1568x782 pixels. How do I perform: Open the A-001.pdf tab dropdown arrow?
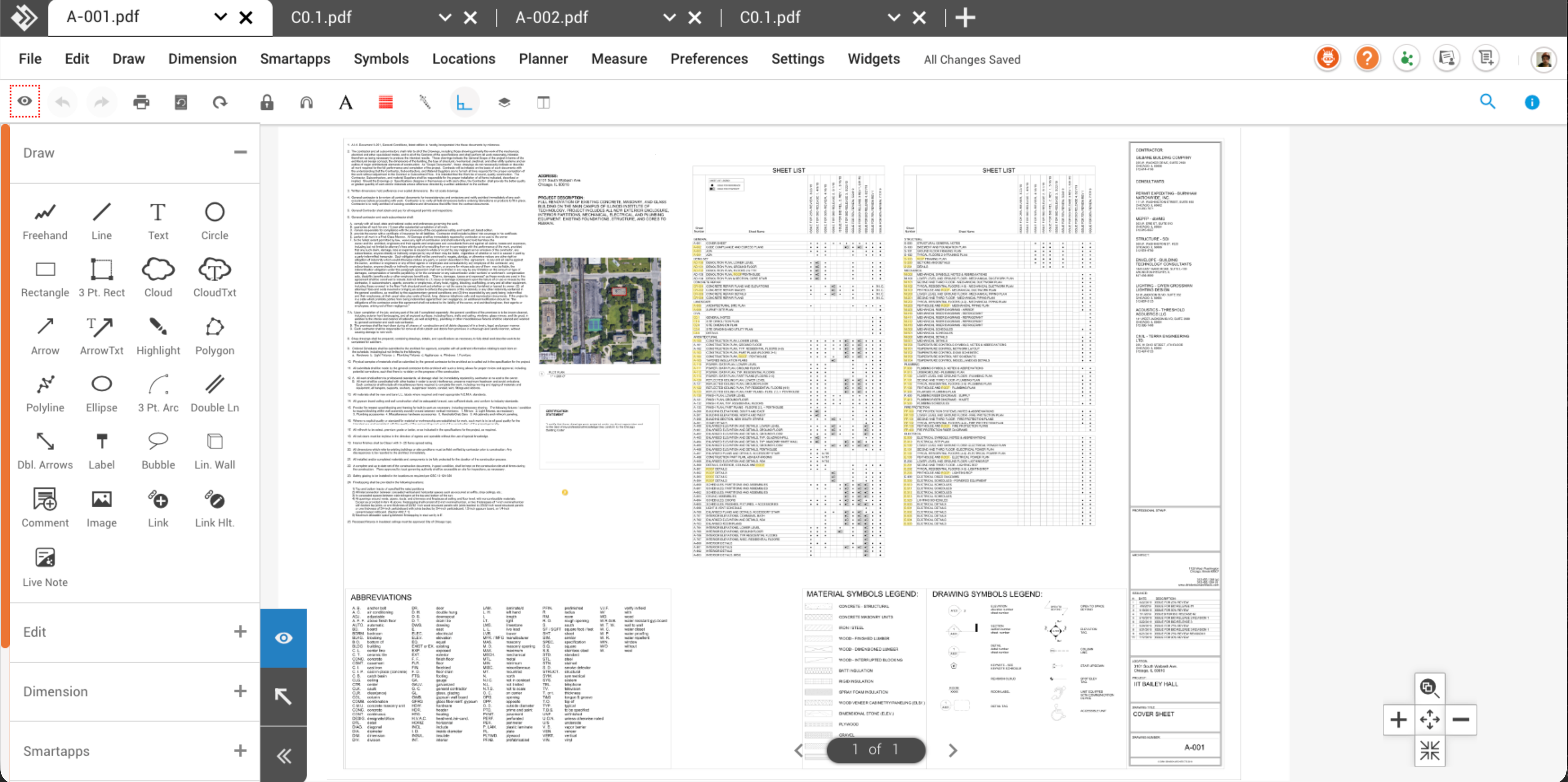point(220,17)
